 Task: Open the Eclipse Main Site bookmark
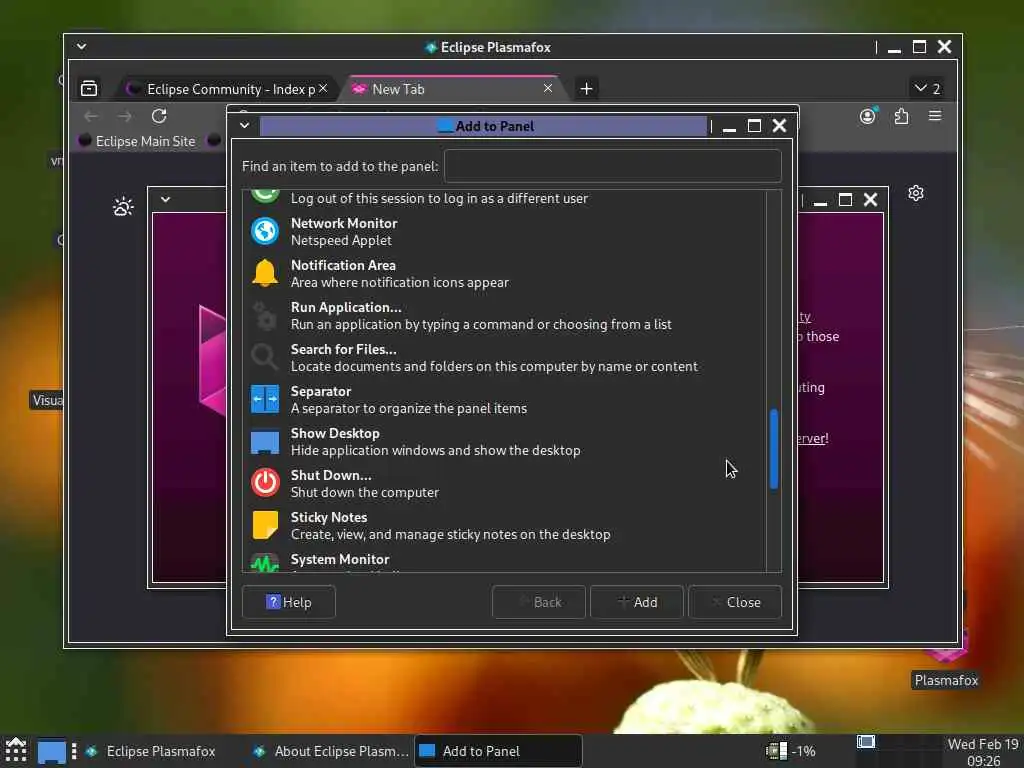(137, 141)
